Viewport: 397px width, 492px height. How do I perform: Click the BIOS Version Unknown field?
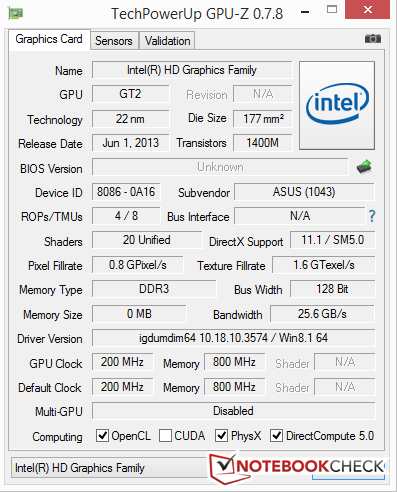(220, 167)
